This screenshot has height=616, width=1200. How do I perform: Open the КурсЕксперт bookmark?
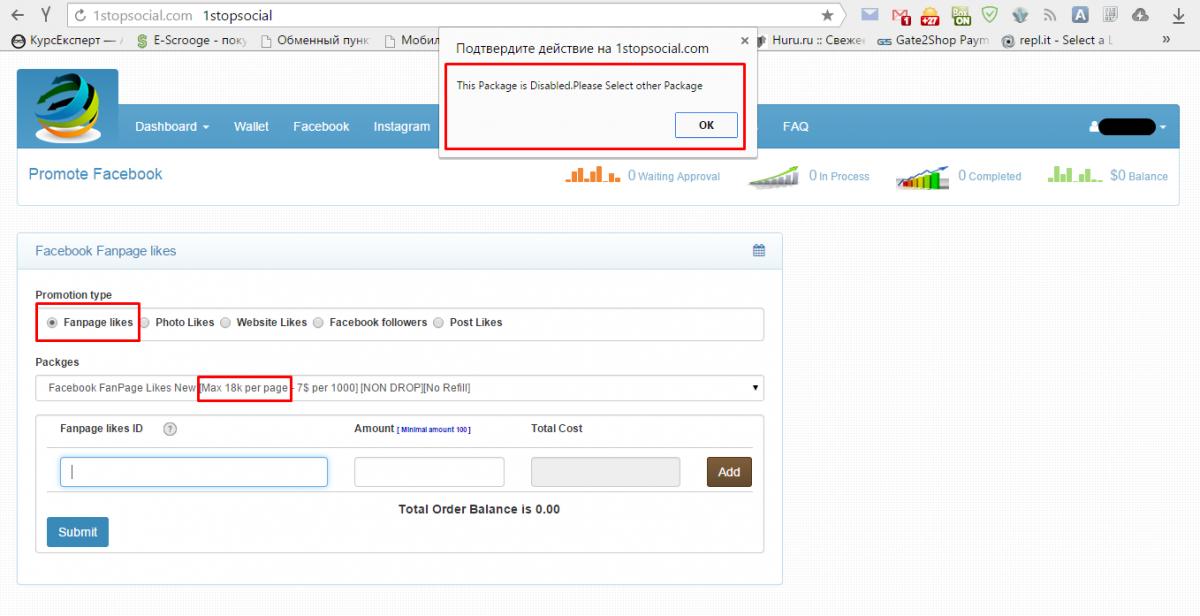pyautogui.click(x=66, y=41)
